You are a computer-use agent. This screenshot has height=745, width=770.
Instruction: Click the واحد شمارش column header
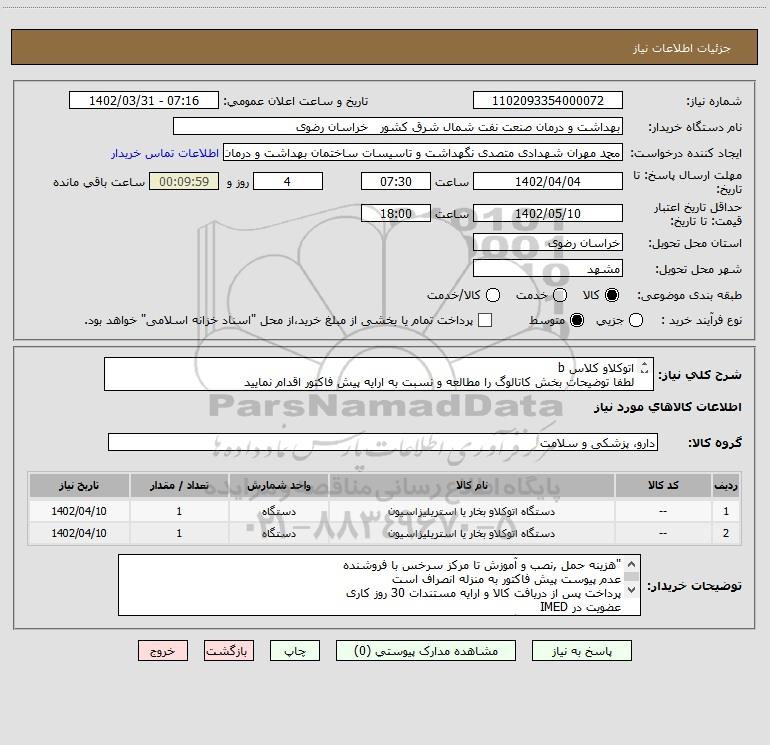click(x=278, y=485)
